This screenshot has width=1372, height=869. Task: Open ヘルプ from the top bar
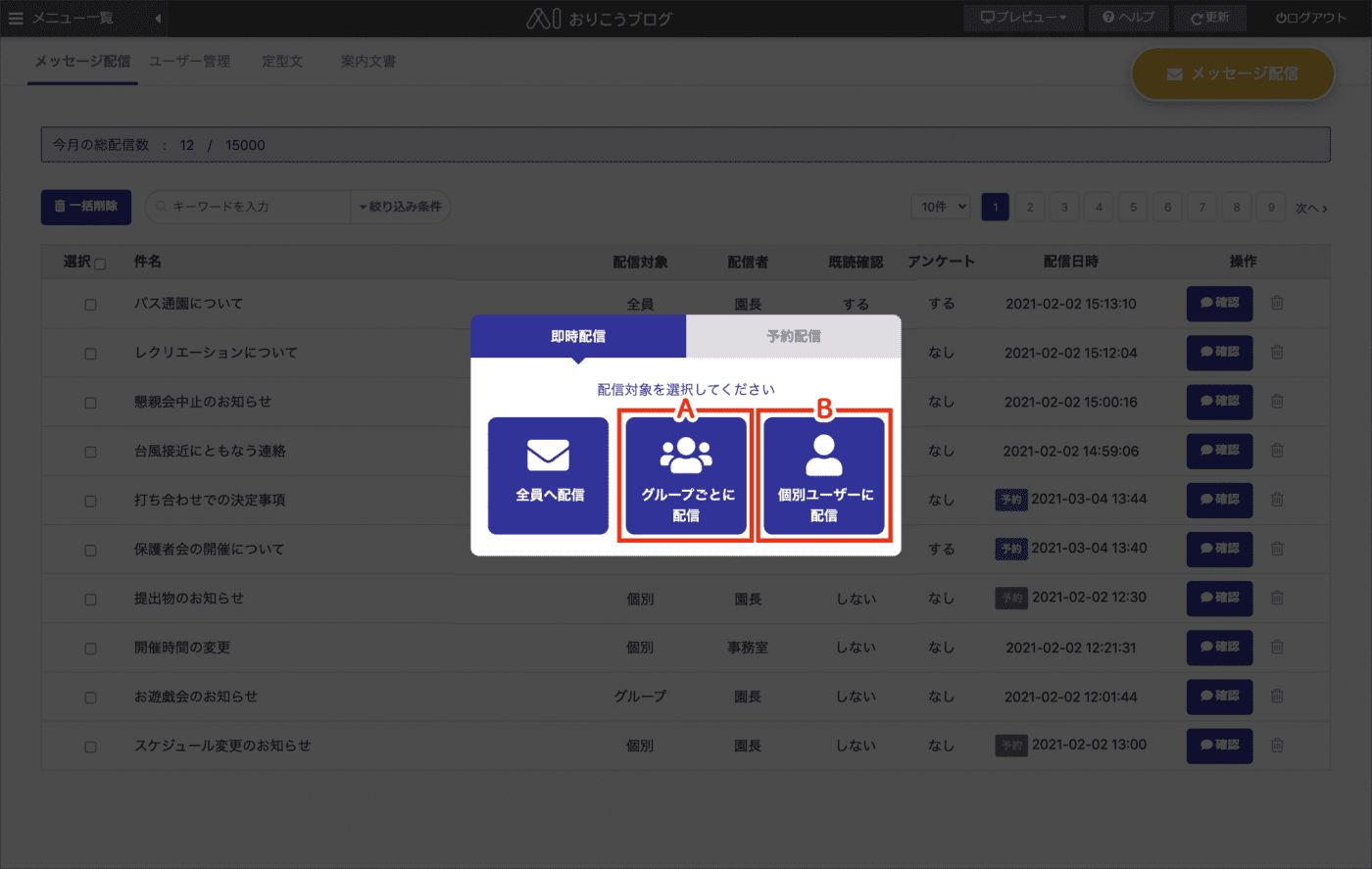(x=1128, y=18)
